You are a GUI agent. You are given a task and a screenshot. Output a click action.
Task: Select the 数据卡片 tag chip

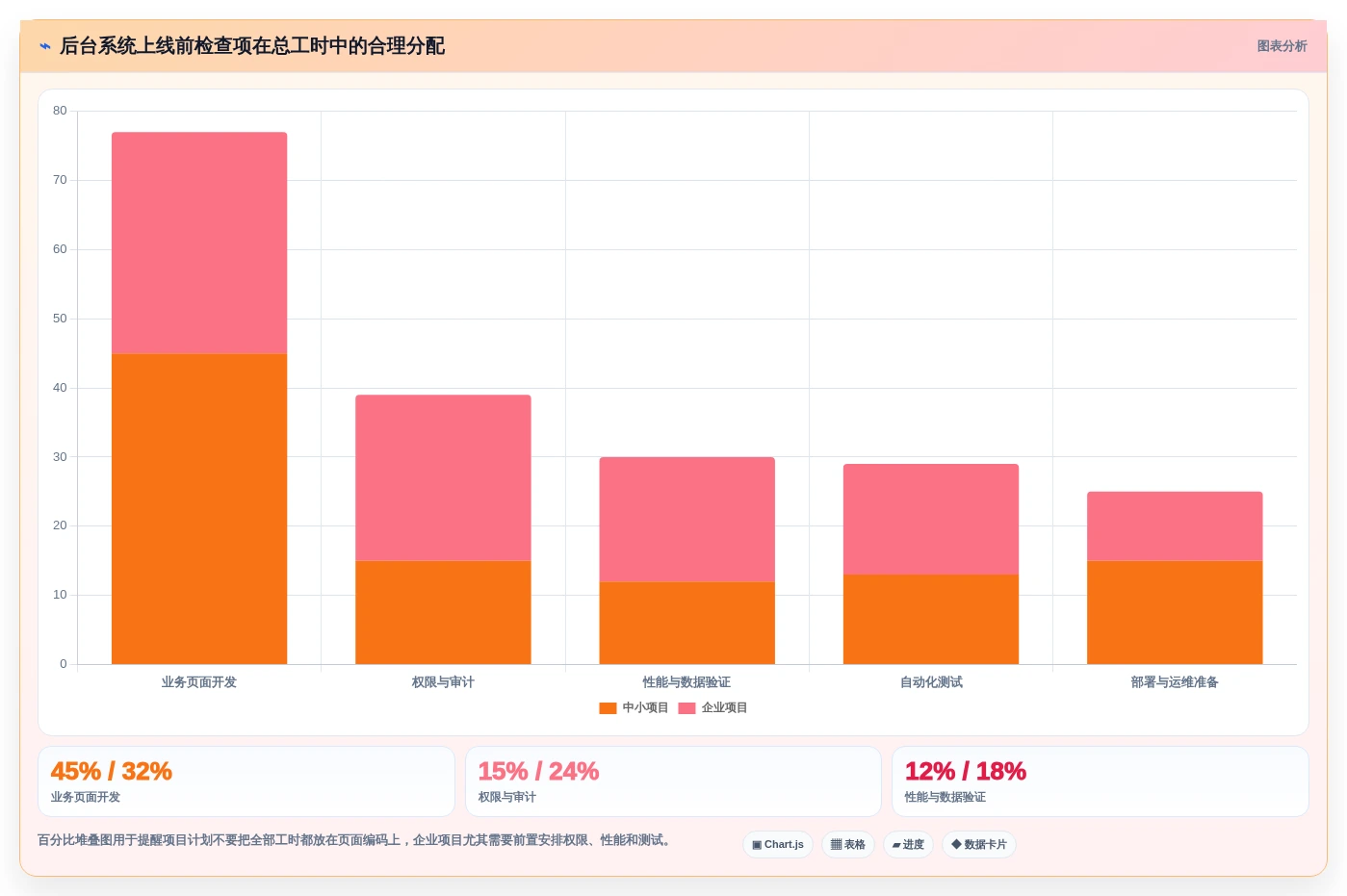pos(979,845)
